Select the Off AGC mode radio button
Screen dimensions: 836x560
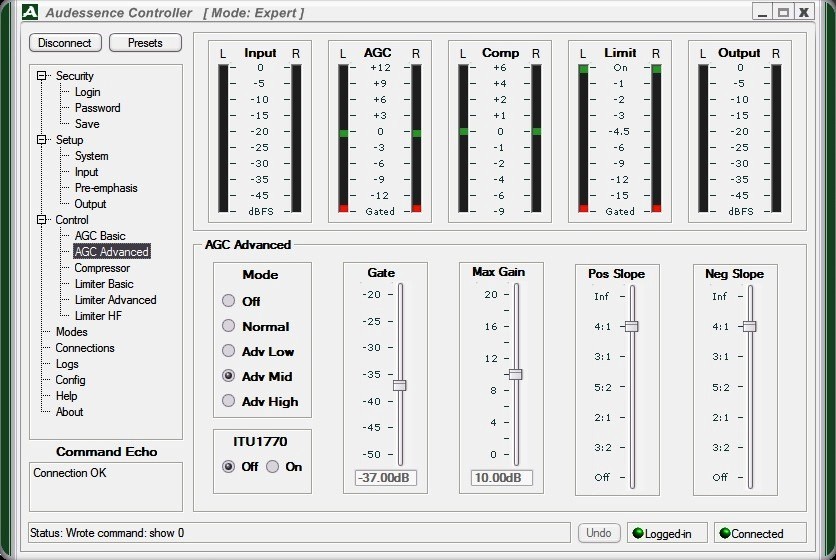228,301
